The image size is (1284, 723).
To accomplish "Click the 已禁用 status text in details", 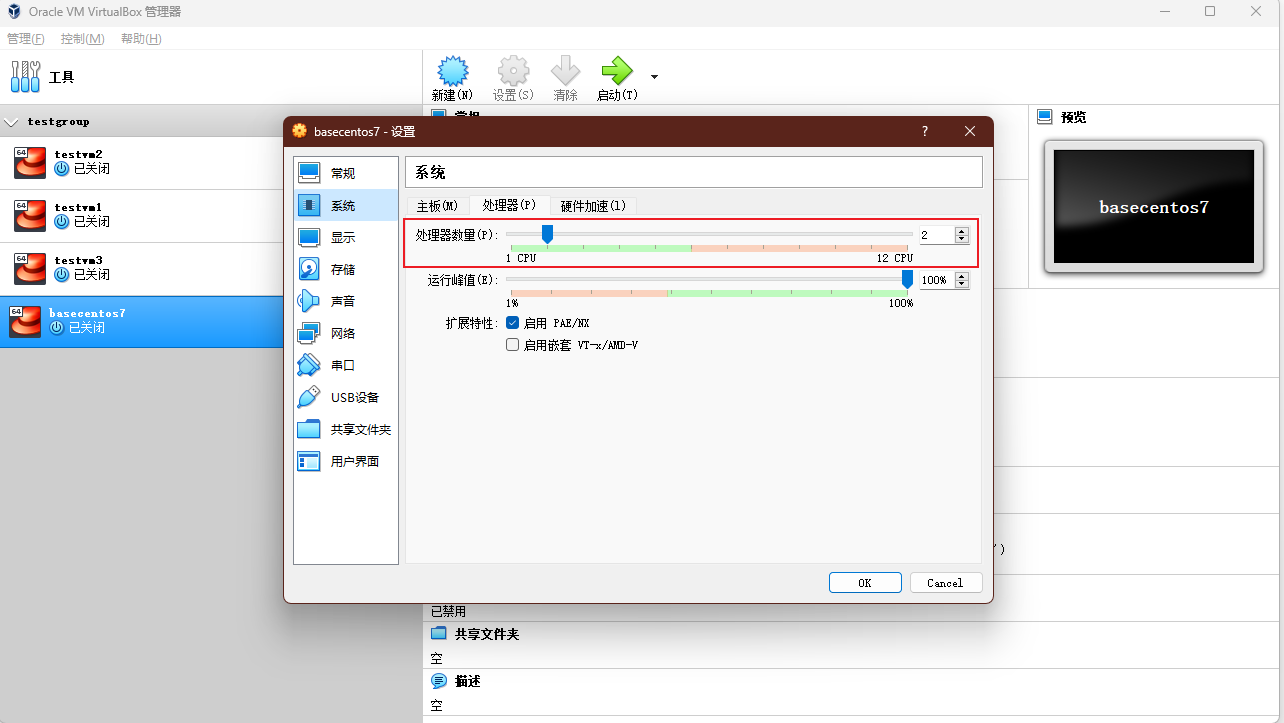I will click(x=448, y=611).
